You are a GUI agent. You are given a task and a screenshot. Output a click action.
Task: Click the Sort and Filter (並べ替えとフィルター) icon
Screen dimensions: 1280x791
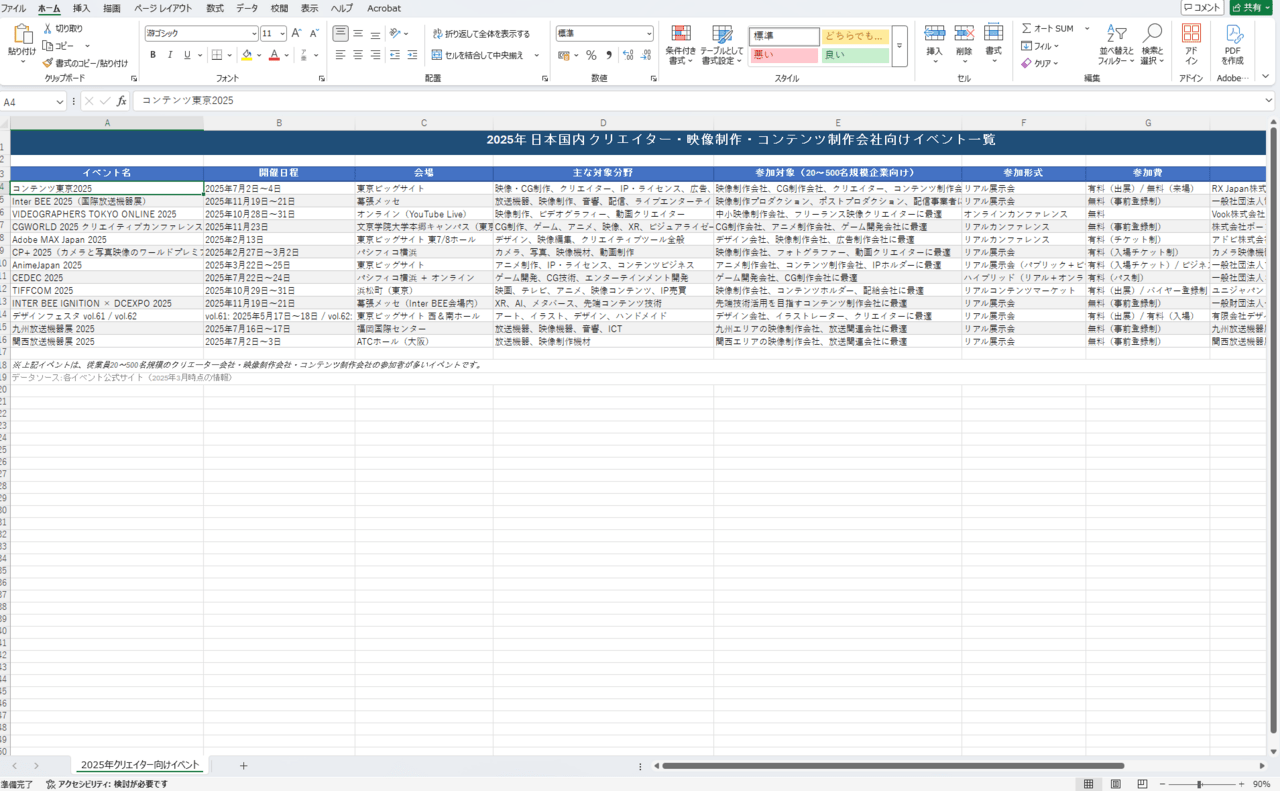coord(1117,36)
